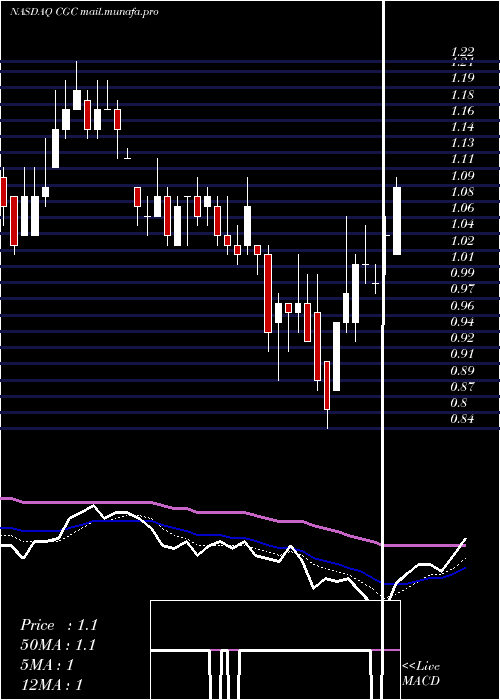Select the 0.89 price axis label
Screen dimensions: 500x700
pos(462,370)
